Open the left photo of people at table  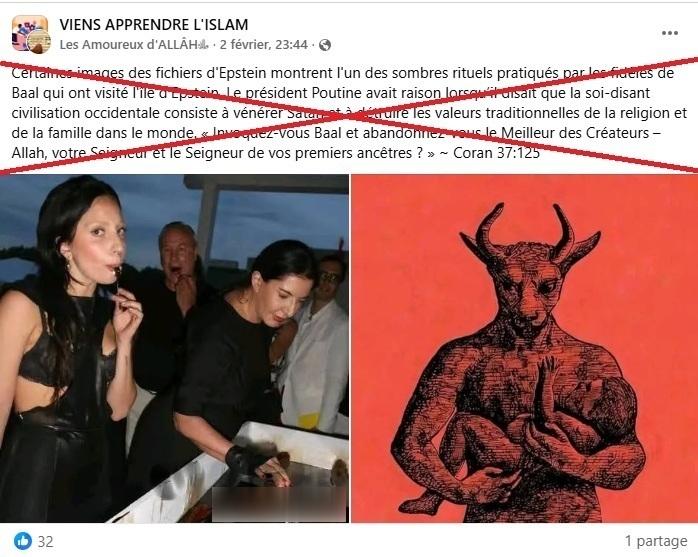coord(174,348)
